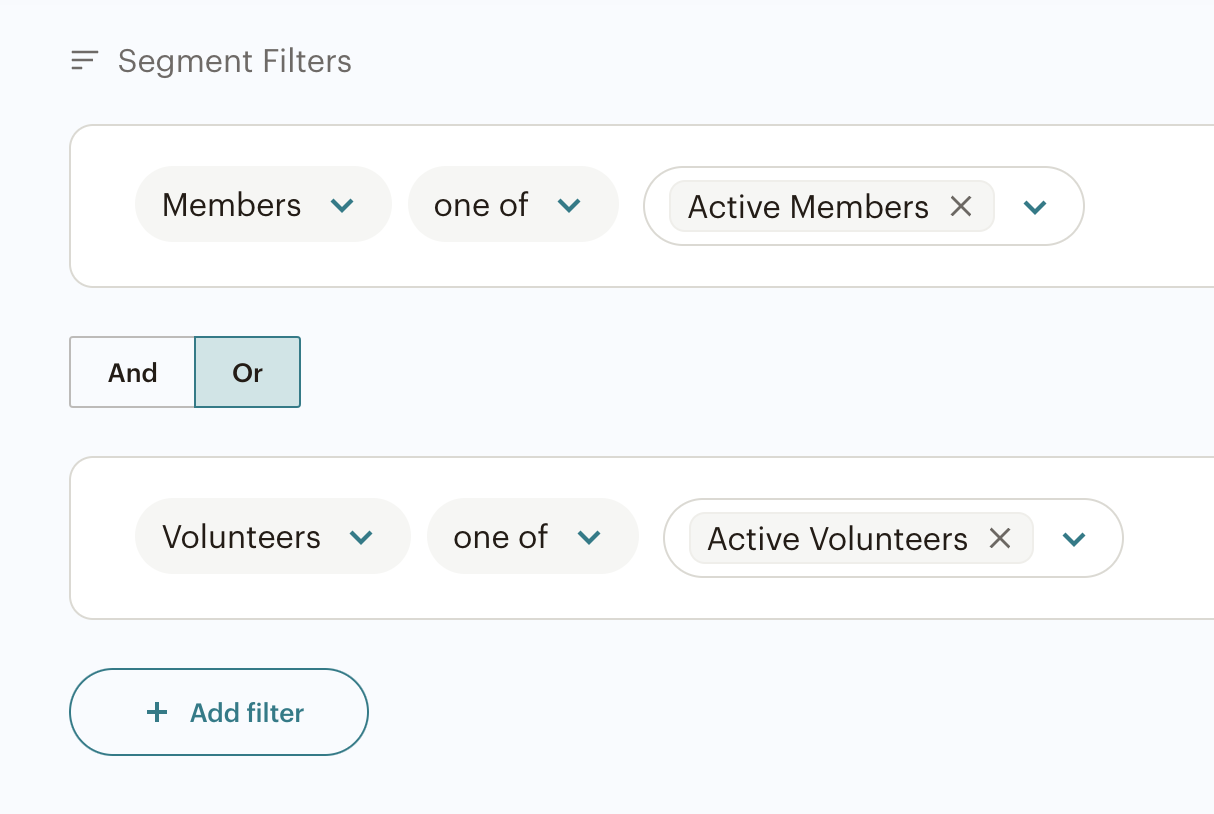
Task: Click the chevron beside the Members field
Action: pyautogui.click(x=342, y=205)
